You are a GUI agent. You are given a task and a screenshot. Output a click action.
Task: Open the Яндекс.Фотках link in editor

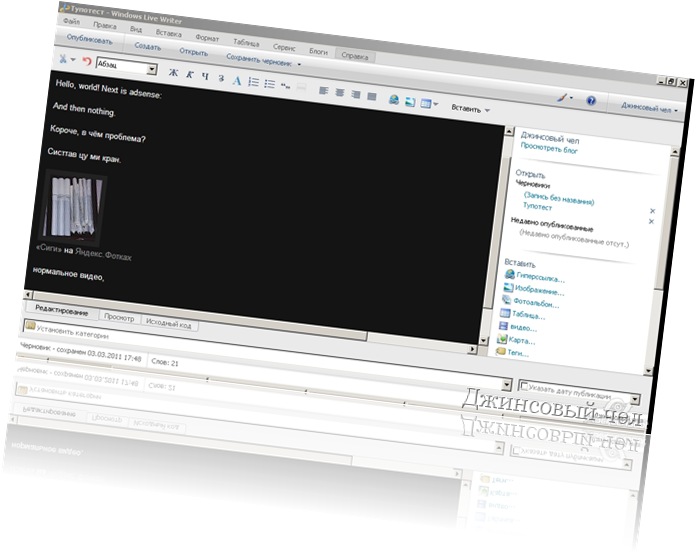tap(103, 254)
